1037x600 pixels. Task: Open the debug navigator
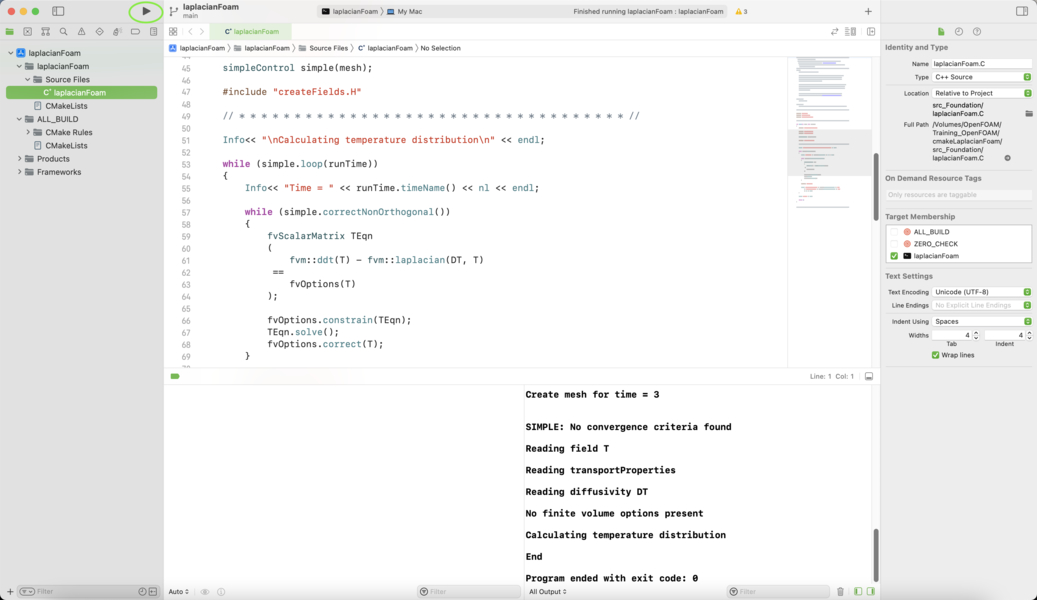click(x=117, y=32)
